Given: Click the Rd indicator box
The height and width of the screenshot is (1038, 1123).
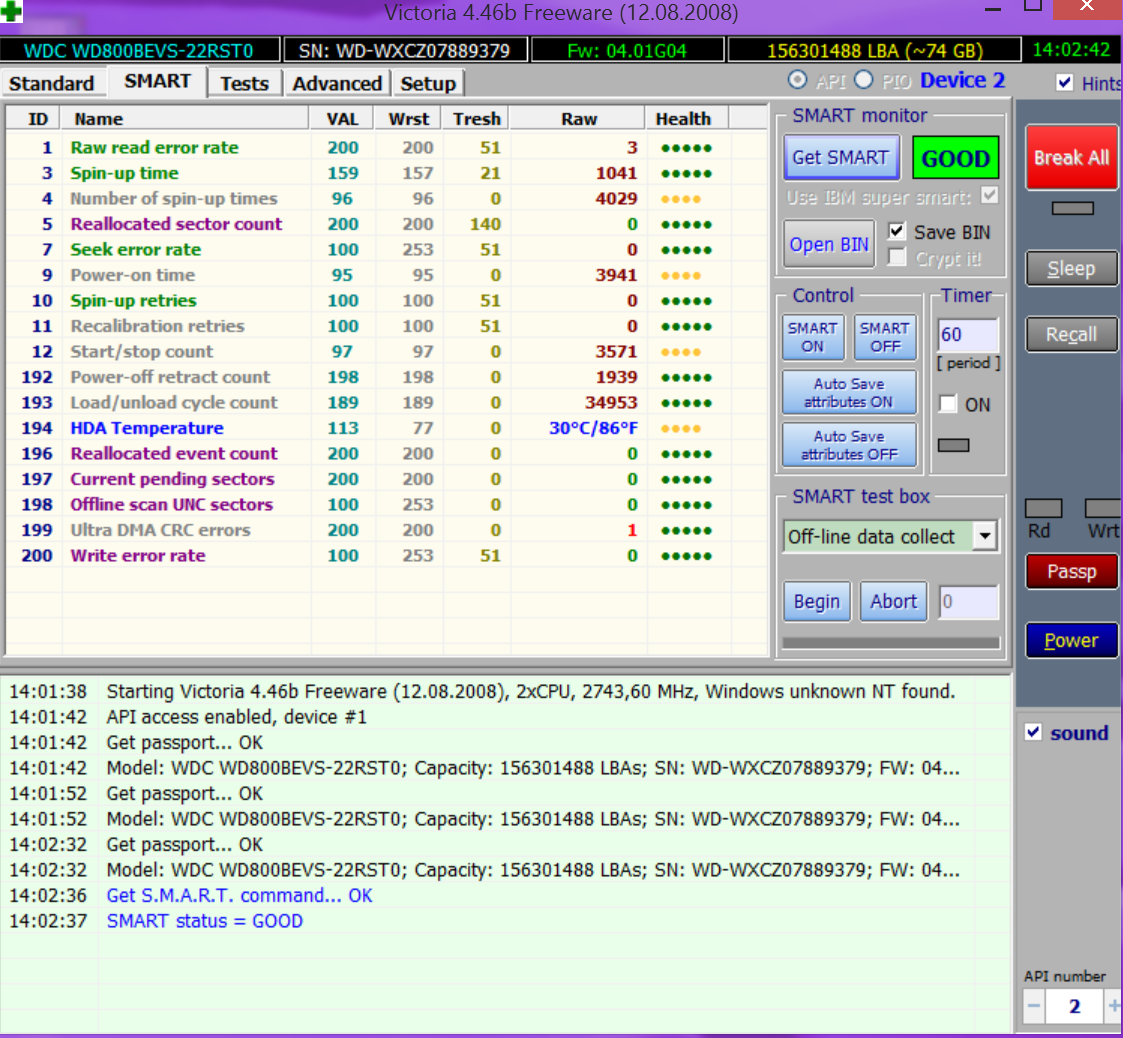Looking at the screenshot, I should (x=1044, y=509).
